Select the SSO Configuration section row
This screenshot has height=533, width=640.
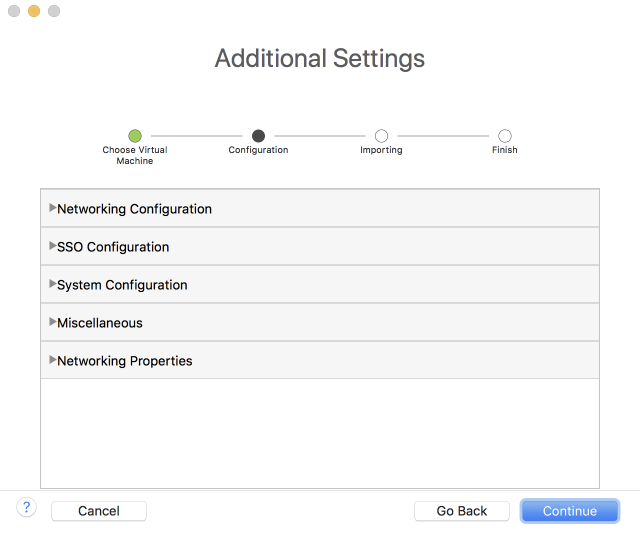click(320, 247)
